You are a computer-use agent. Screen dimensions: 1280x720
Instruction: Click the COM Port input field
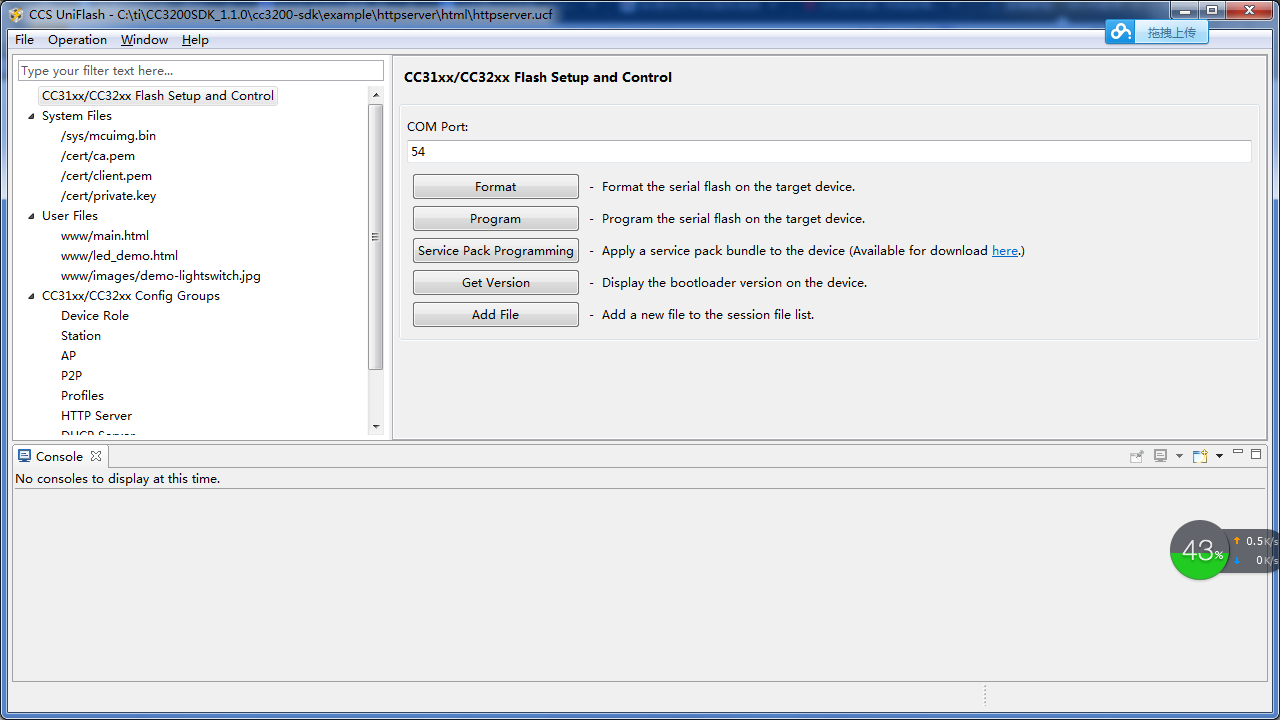point(829,152)
